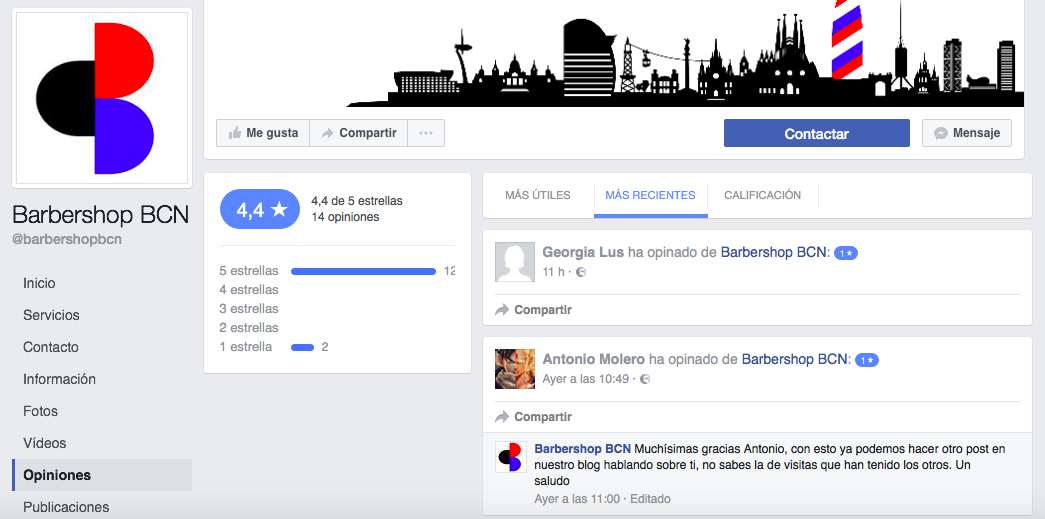1045x519 pixels.
Task: Click Georgia Lus default avatar thumbnail
Action: [x=515, y=262]
